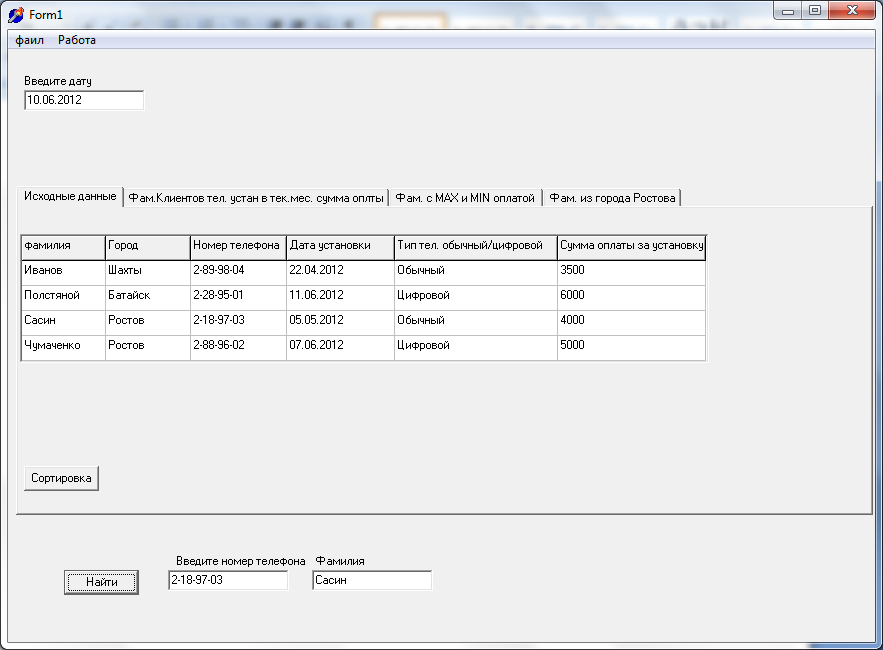Screen dimensions: 883x650
Task: Click the phone number field with 2-18-97-03
Action: click(x=228, y=580)
